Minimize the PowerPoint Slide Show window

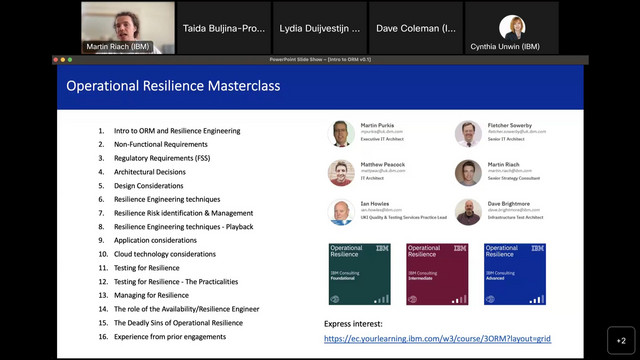63,60
